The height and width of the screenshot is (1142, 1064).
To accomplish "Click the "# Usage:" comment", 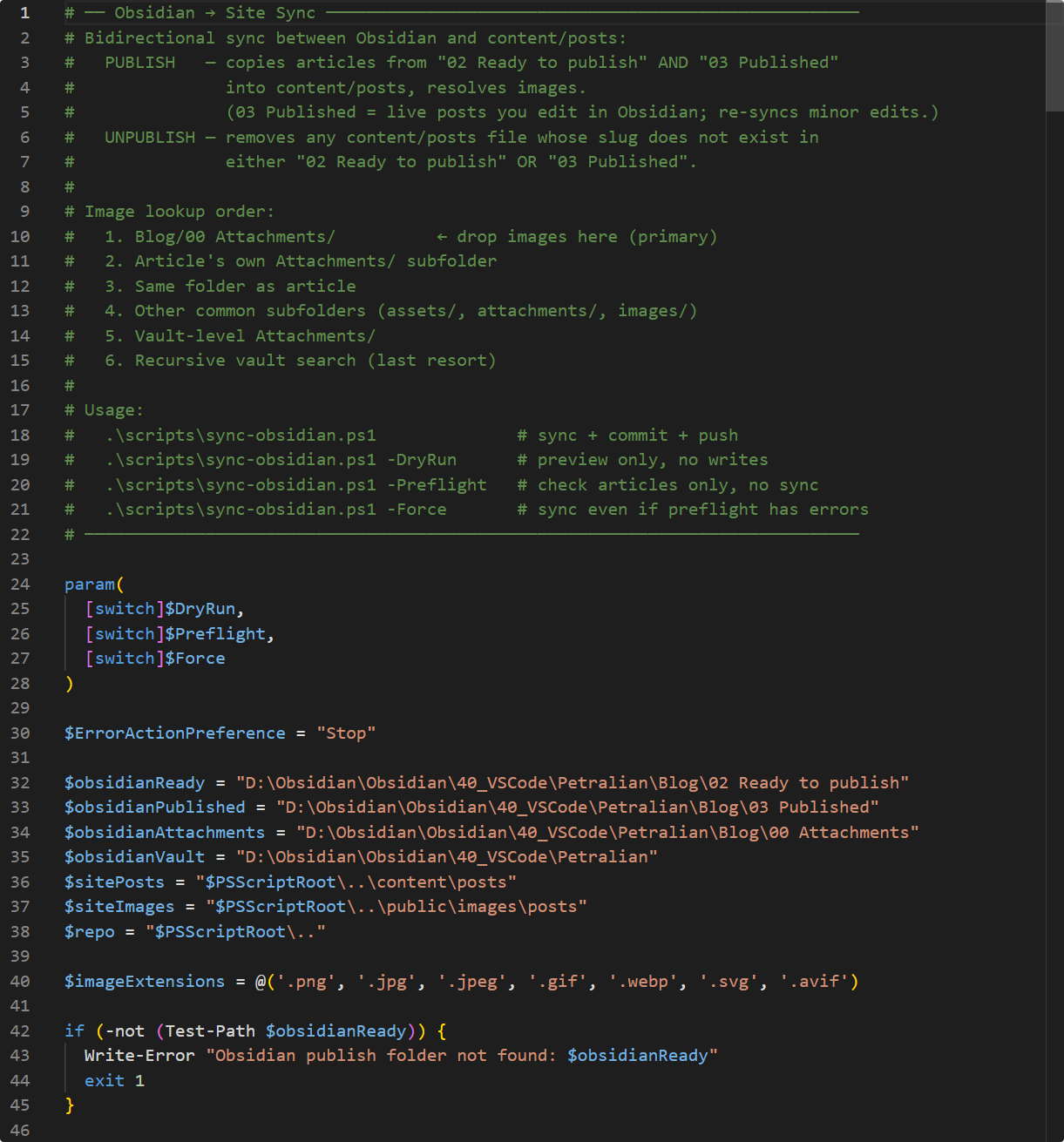I will pos(105,410).
